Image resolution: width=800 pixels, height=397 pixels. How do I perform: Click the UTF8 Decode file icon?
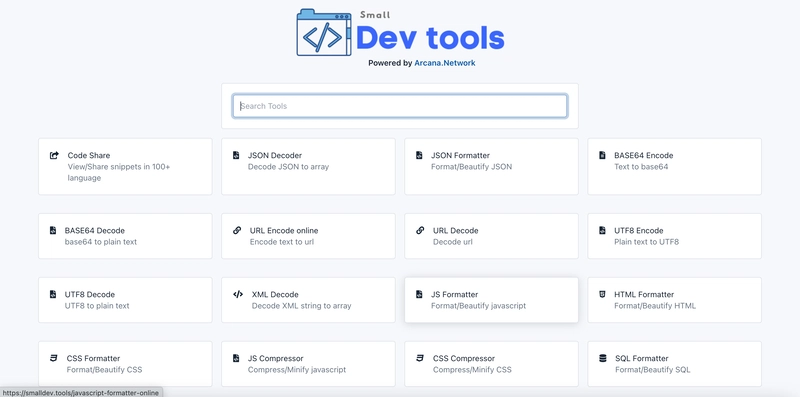pos(53,294)
